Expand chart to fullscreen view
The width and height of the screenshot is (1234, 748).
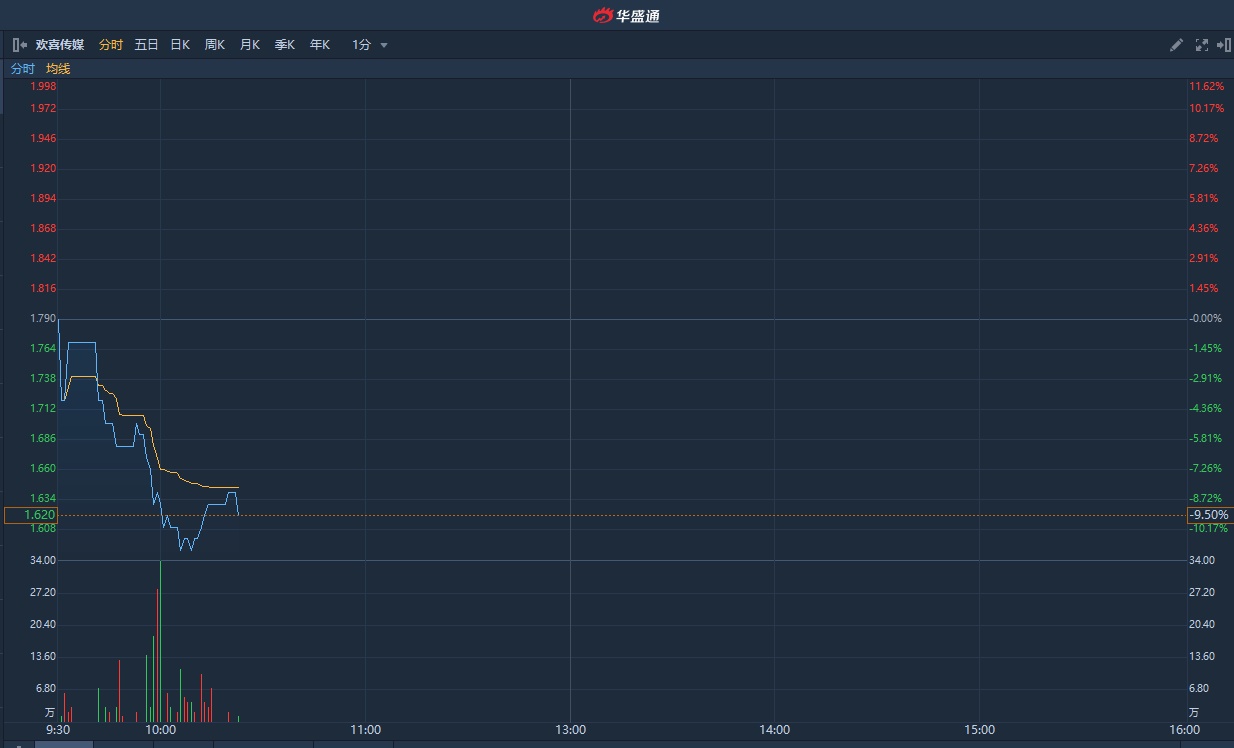tap(1201, 45)
